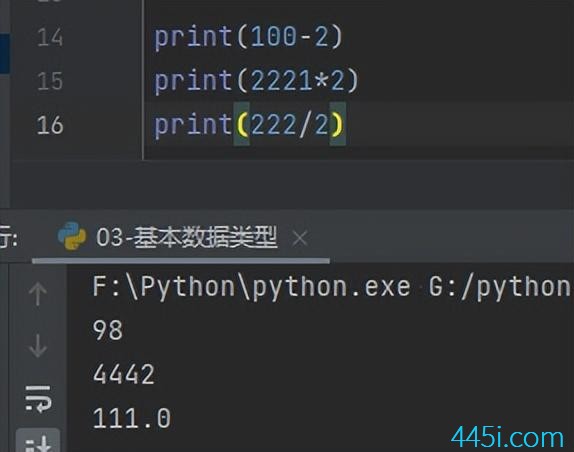Click the F:\Python\python.exe command output line
The image size is (574, 452).
331,287
